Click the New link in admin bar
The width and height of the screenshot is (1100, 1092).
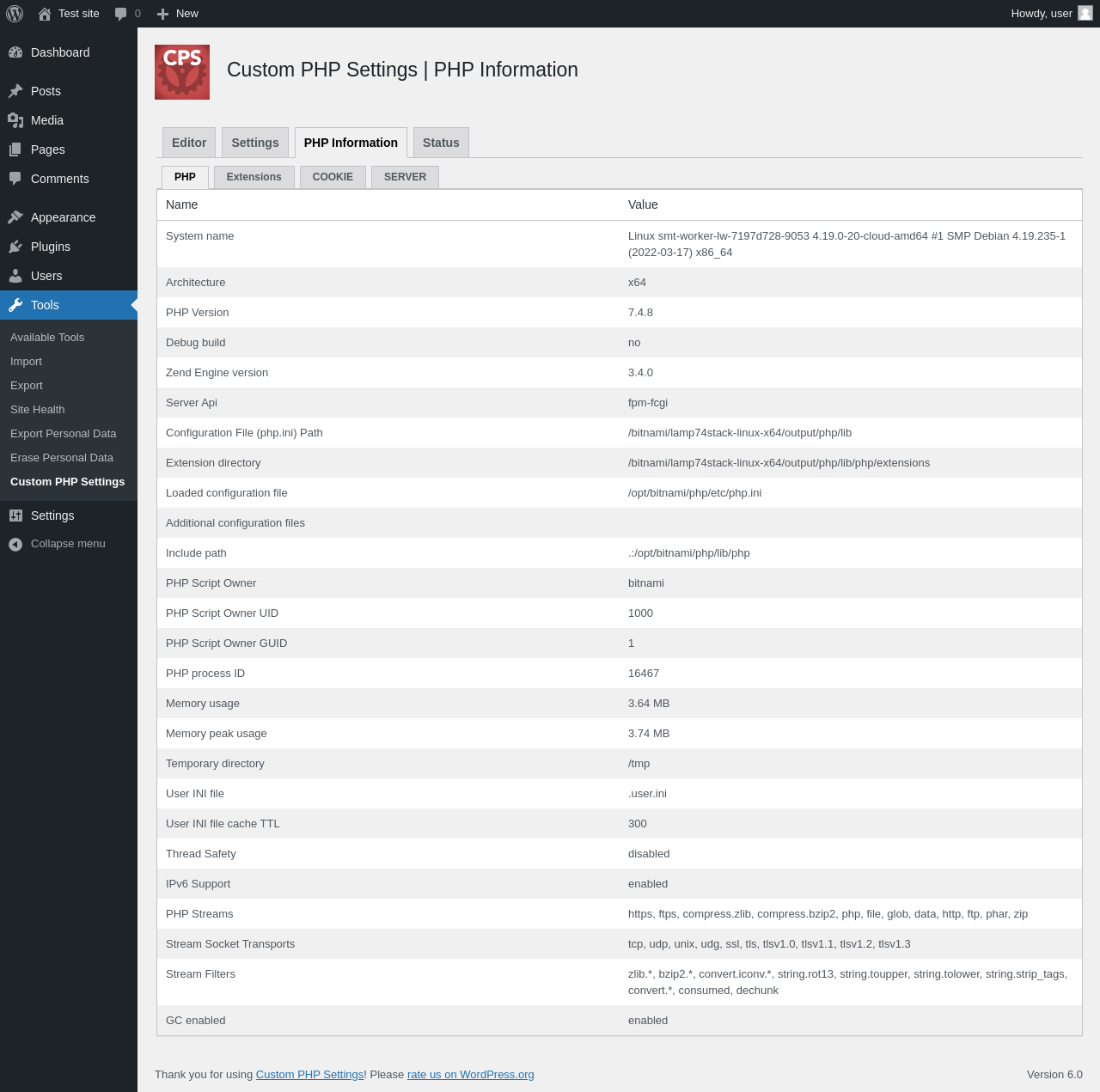(x=187, y=14)
